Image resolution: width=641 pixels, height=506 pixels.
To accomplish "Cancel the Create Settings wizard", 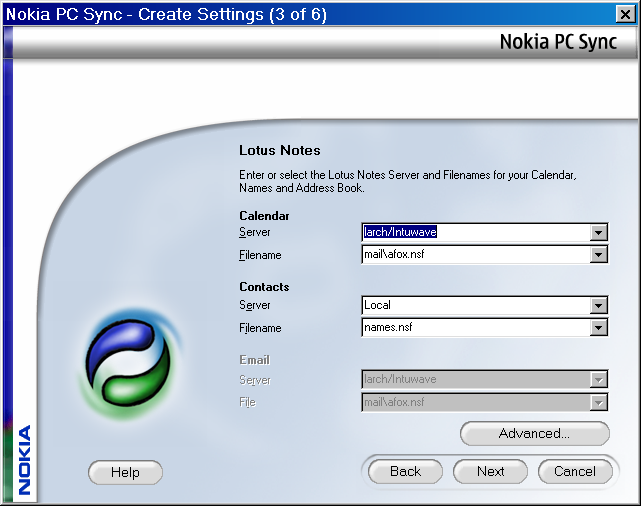I will [x=575, y=471].
